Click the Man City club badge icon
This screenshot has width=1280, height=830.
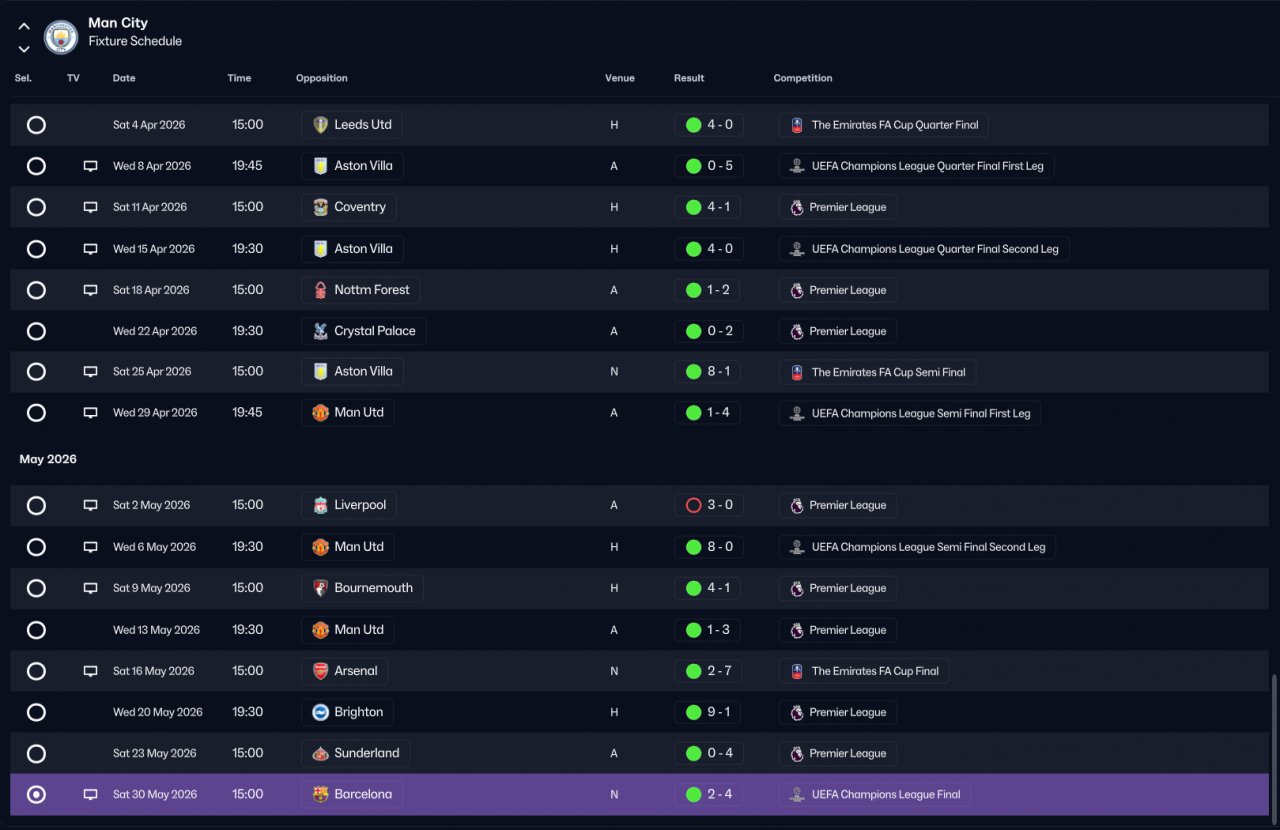click(x=61, y=37)
